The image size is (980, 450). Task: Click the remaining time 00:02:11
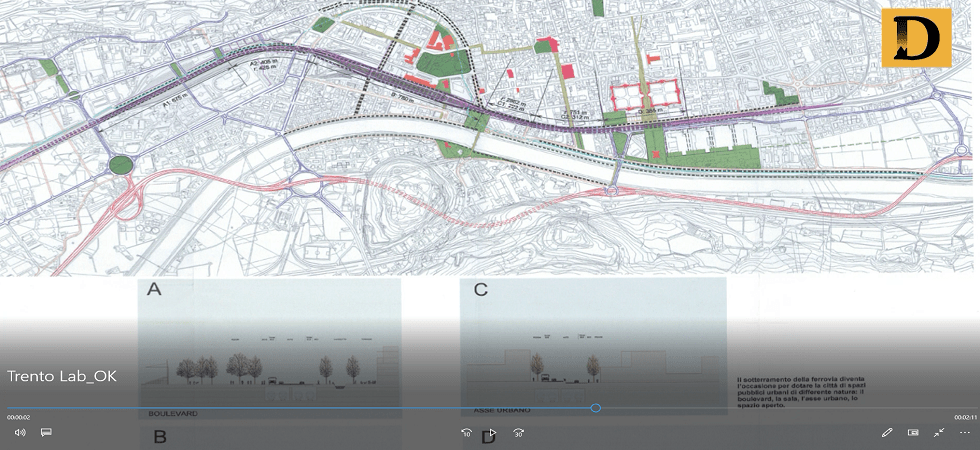964,417
